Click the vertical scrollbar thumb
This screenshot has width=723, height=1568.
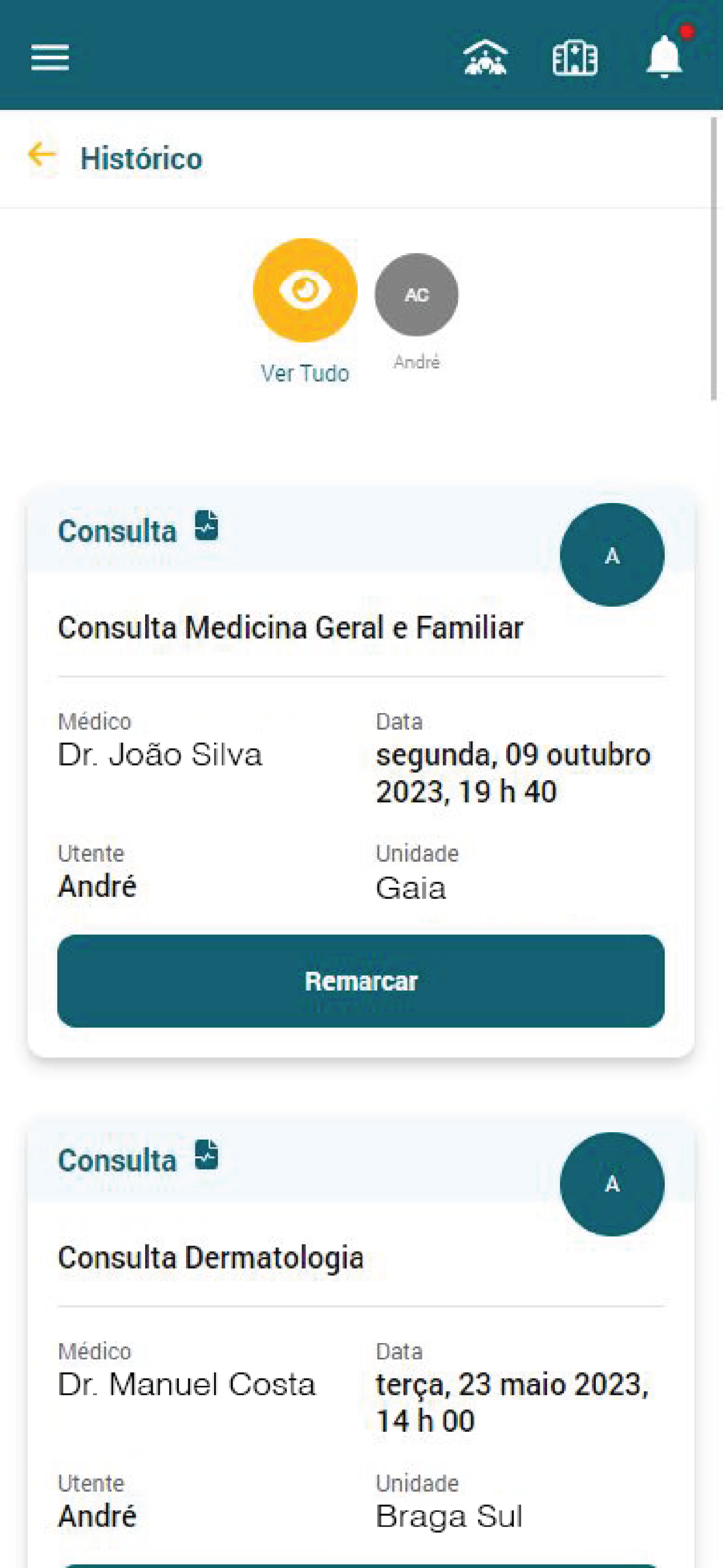tap(715, 259)
